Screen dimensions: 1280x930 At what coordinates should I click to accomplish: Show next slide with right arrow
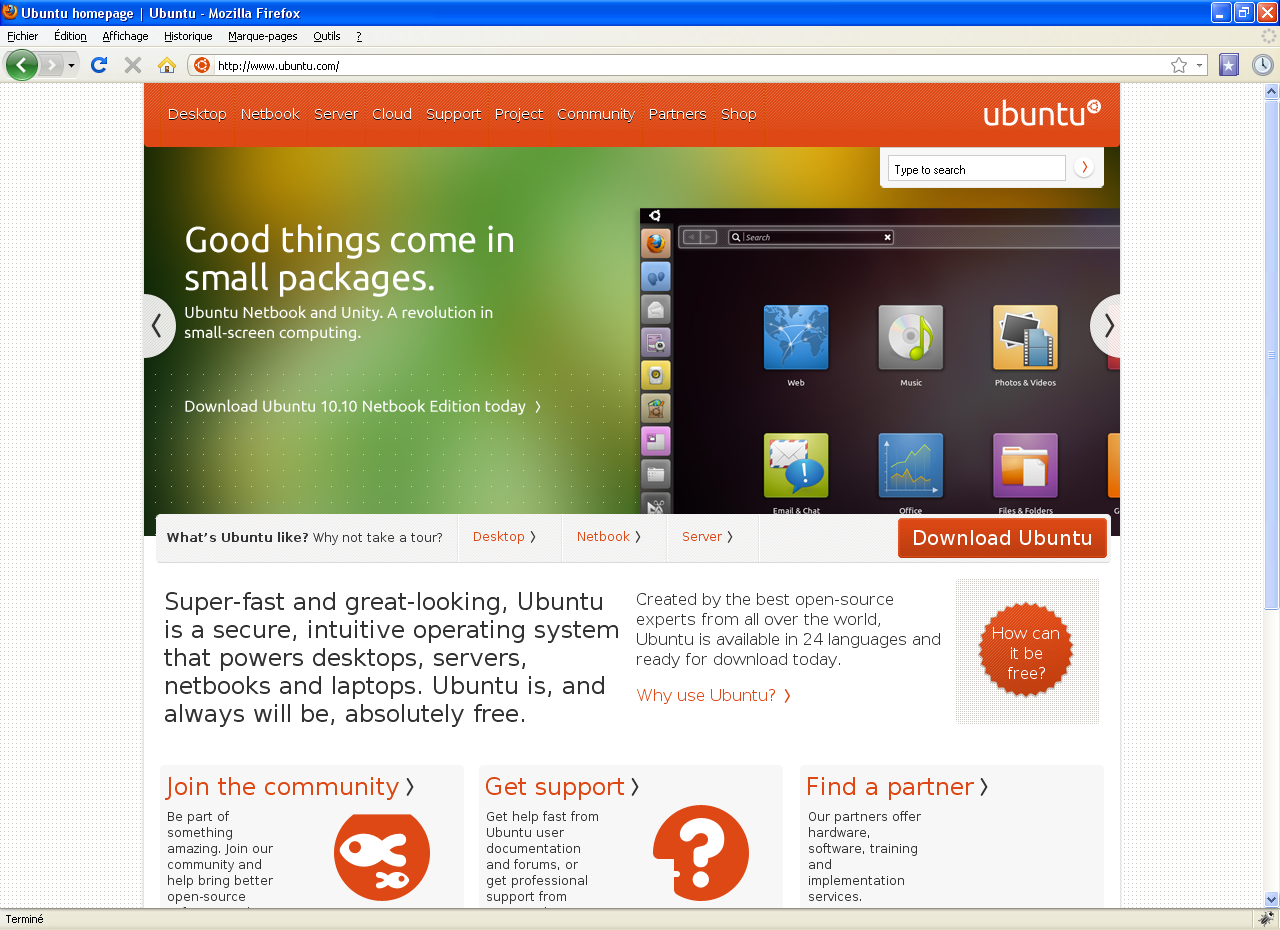click(1107, 326)
